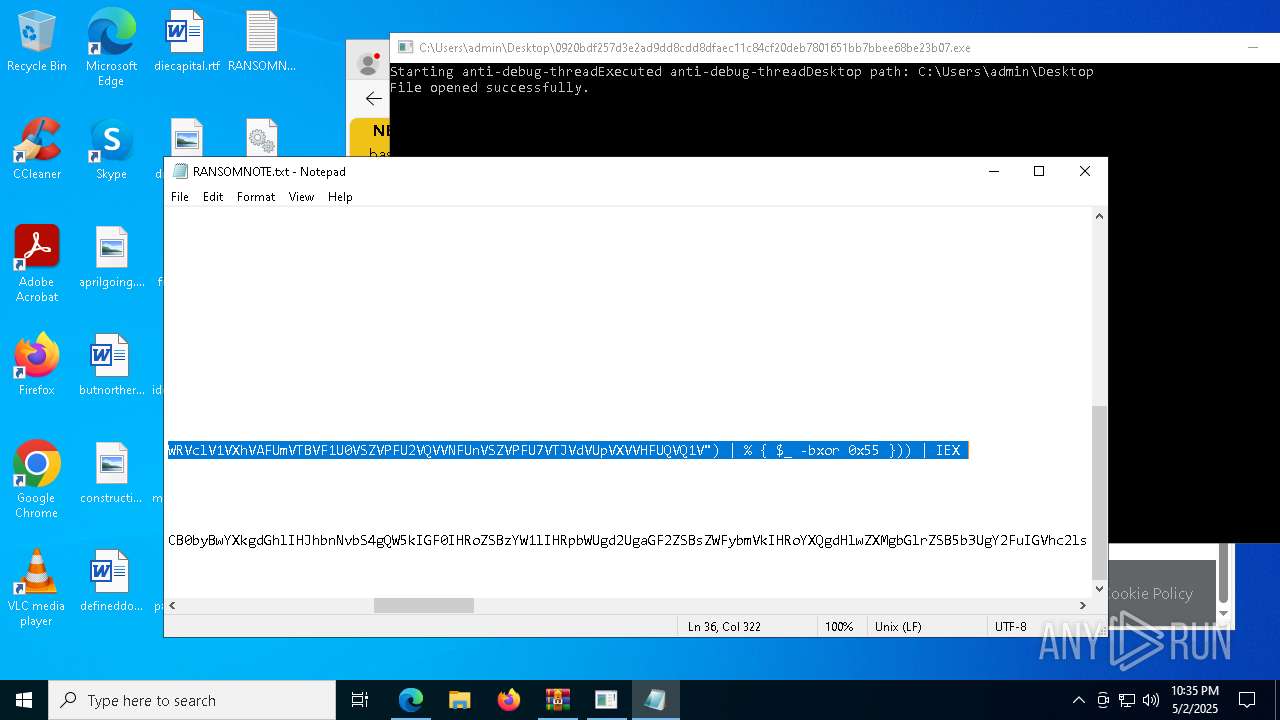Open the Edit menu in Notepad
This screenshot has height=720, width=1280.
click(x=213, y=197)
